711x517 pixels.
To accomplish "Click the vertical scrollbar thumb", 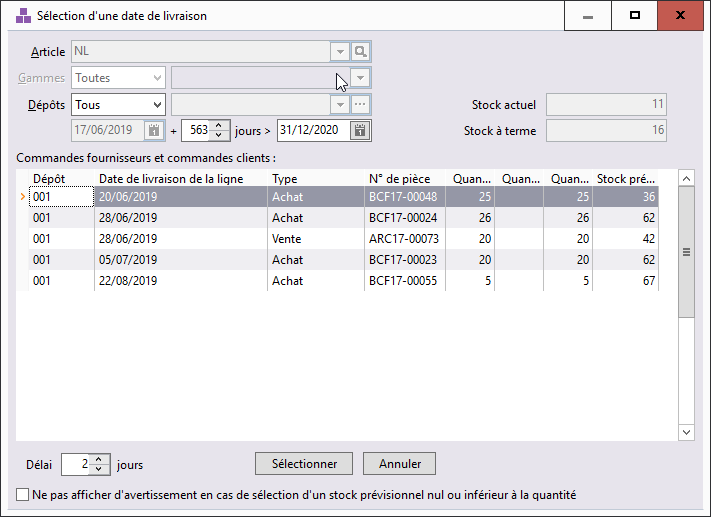I will point(687,252).
